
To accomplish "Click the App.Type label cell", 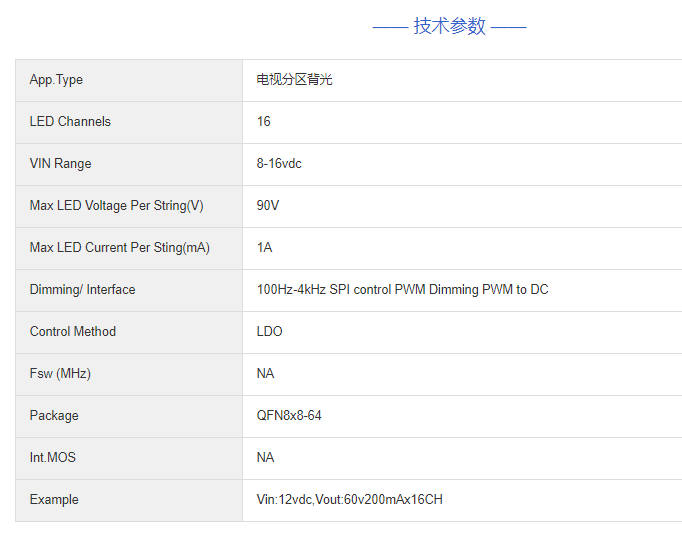I will pos(56,80).
